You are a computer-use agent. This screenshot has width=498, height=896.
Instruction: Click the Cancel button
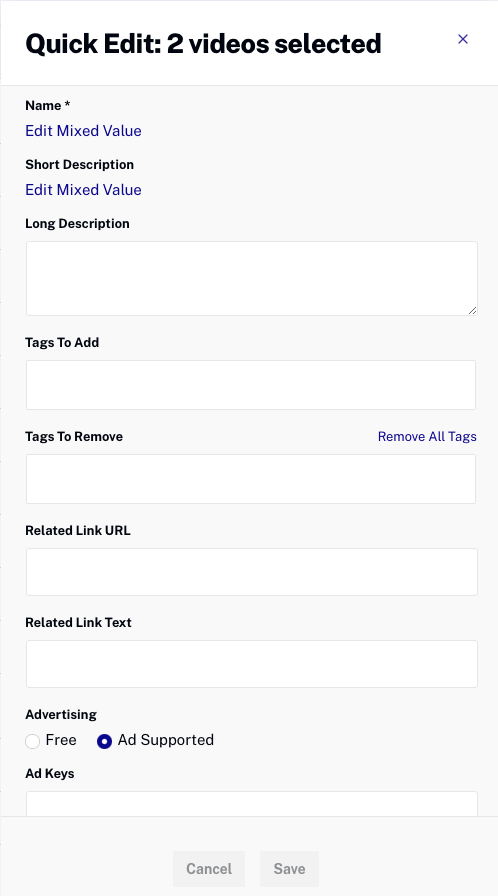pos(209,869)
